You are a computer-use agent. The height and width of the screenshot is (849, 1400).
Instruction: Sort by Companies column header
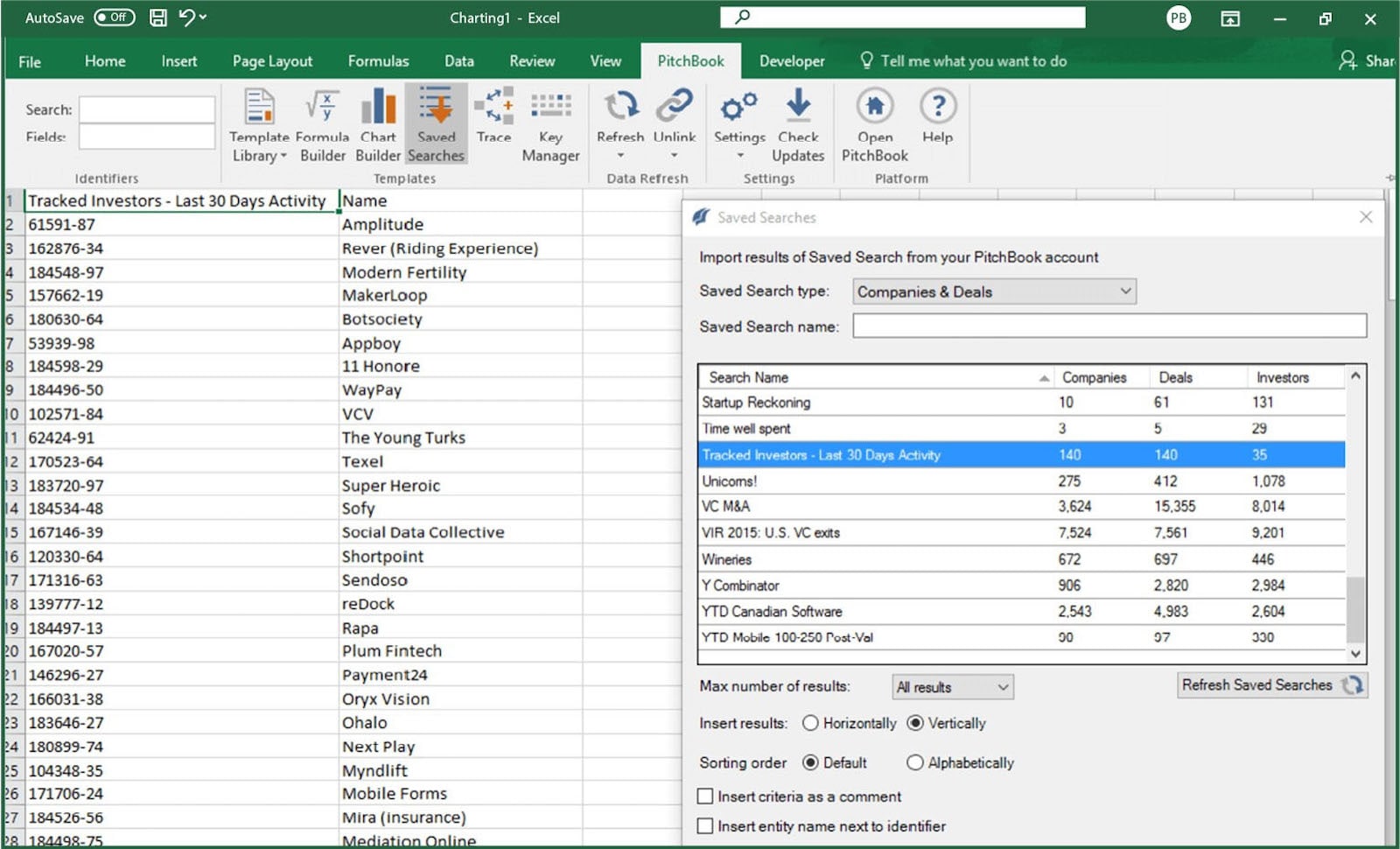pyautogui.click(x=1101, y=377)
